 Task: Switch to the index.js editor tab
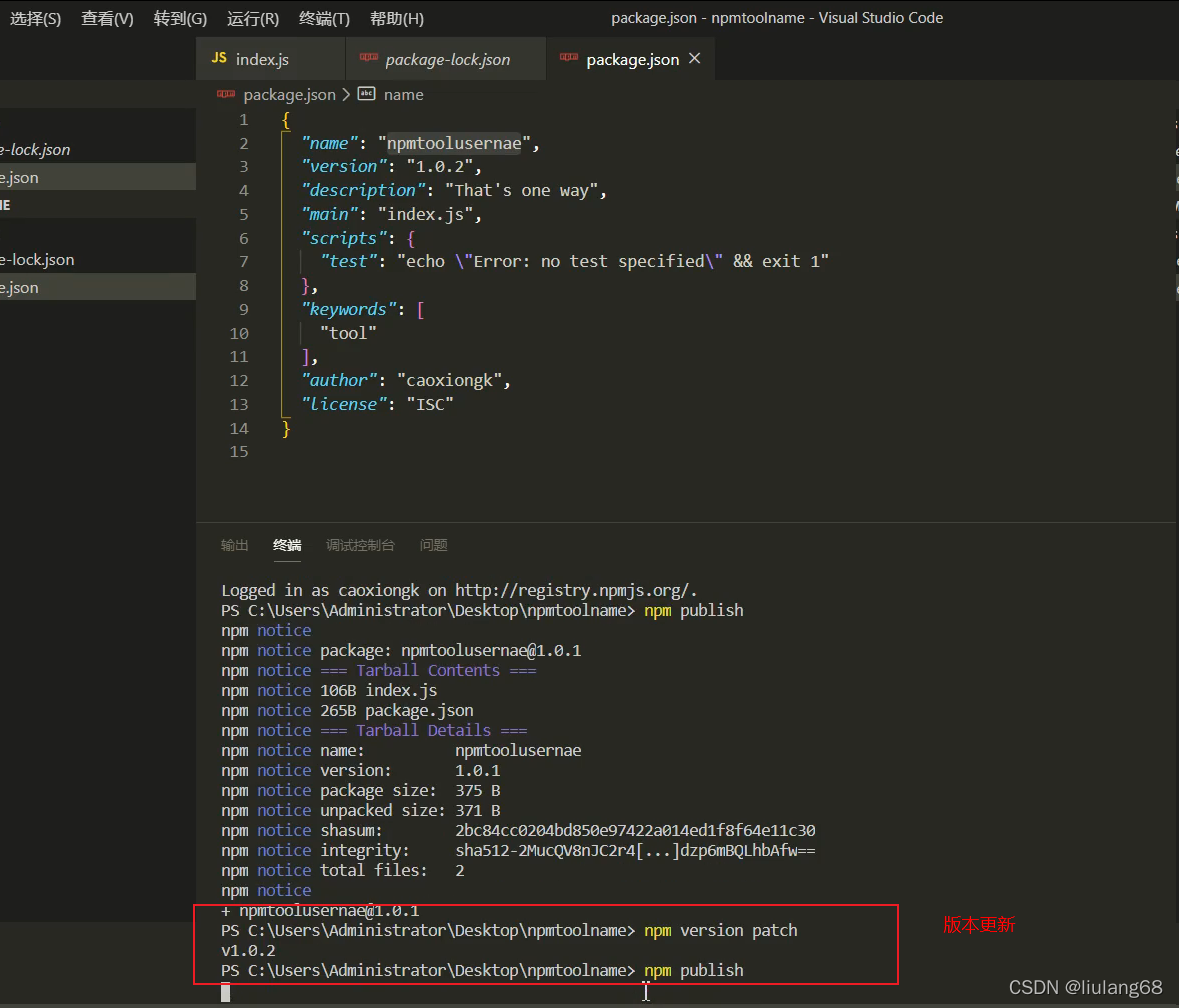[x=271, y=59]
